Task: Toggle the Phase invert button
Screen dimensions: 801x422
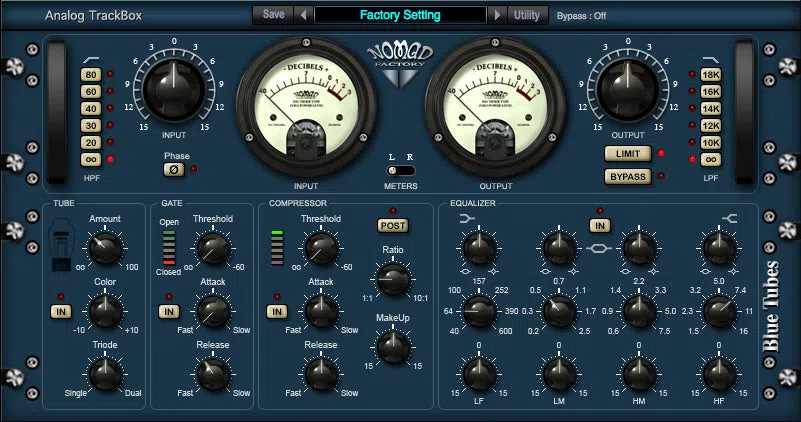Action: click(174, 170)
